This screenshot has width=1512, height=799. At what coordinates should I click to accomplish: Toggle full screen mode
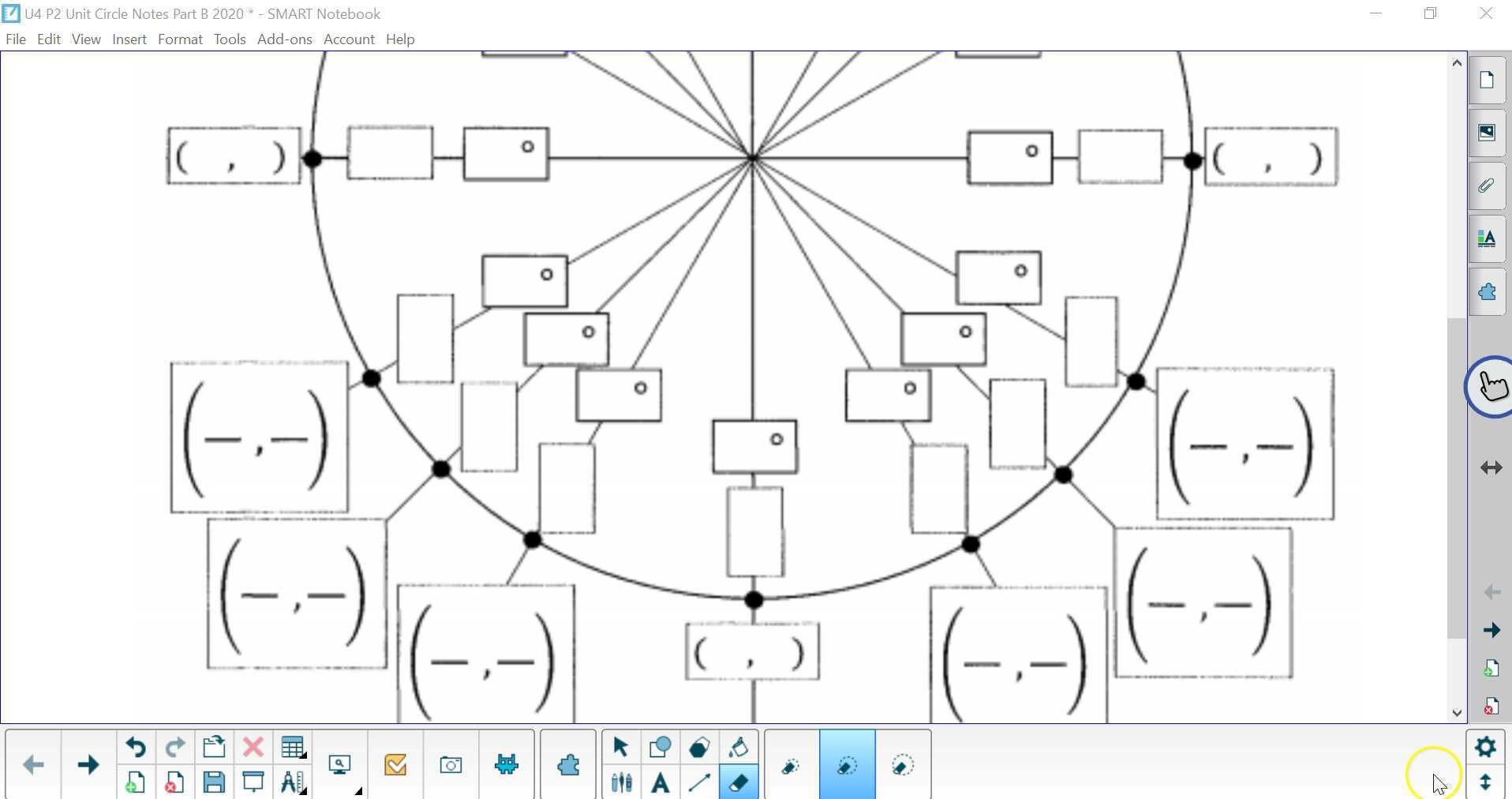click(1491, 467)
